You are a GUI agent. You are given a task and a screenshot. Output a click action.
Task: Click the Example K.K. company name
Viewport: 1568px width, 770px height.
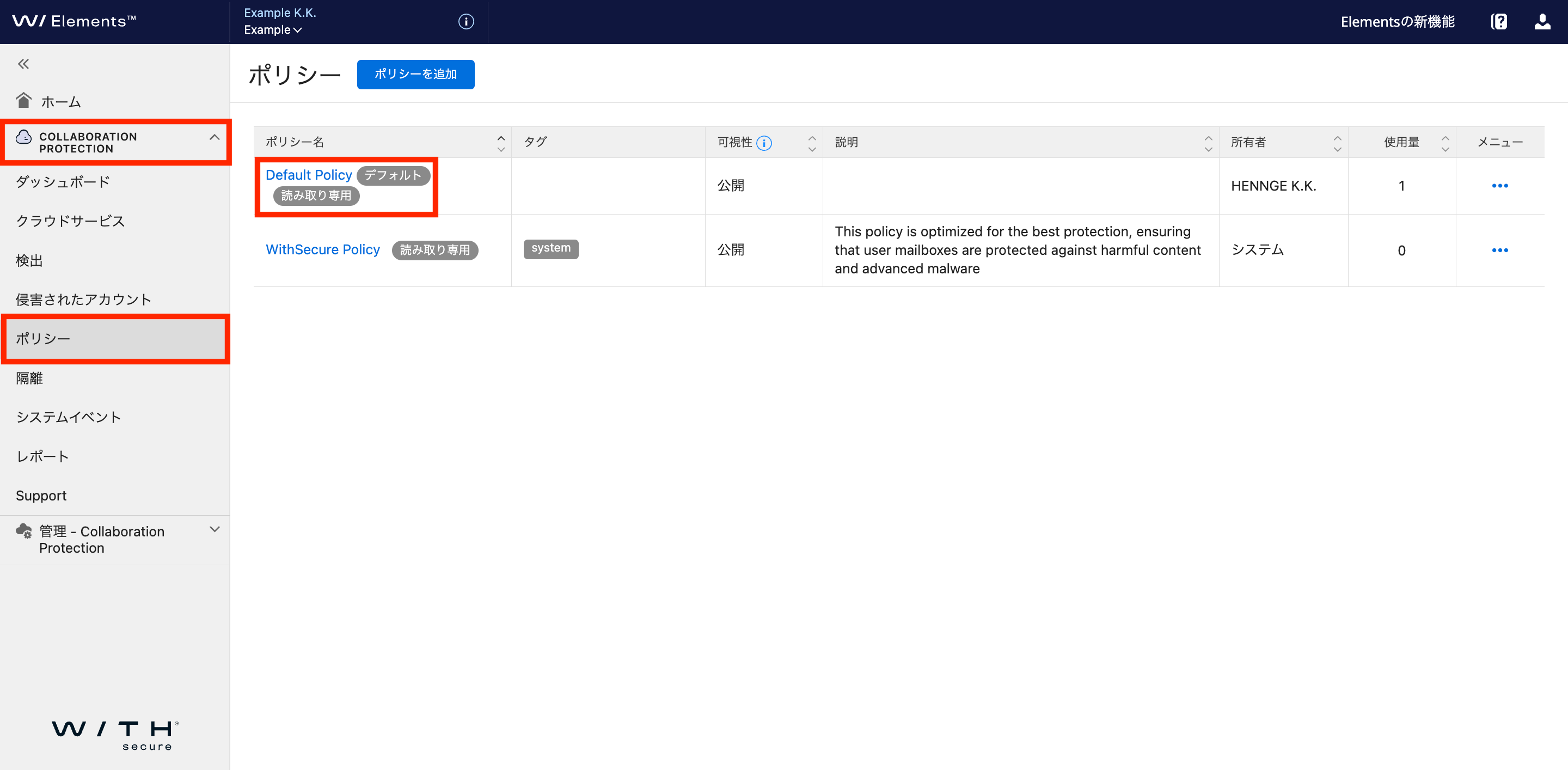(280, 13)
